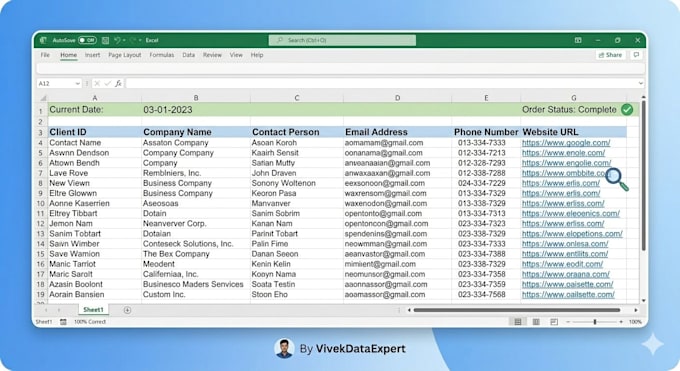This screenshot has width=680, height=371.
Task: Open the https://www.elopetions.com/ link
Action: tap(572, 233)
